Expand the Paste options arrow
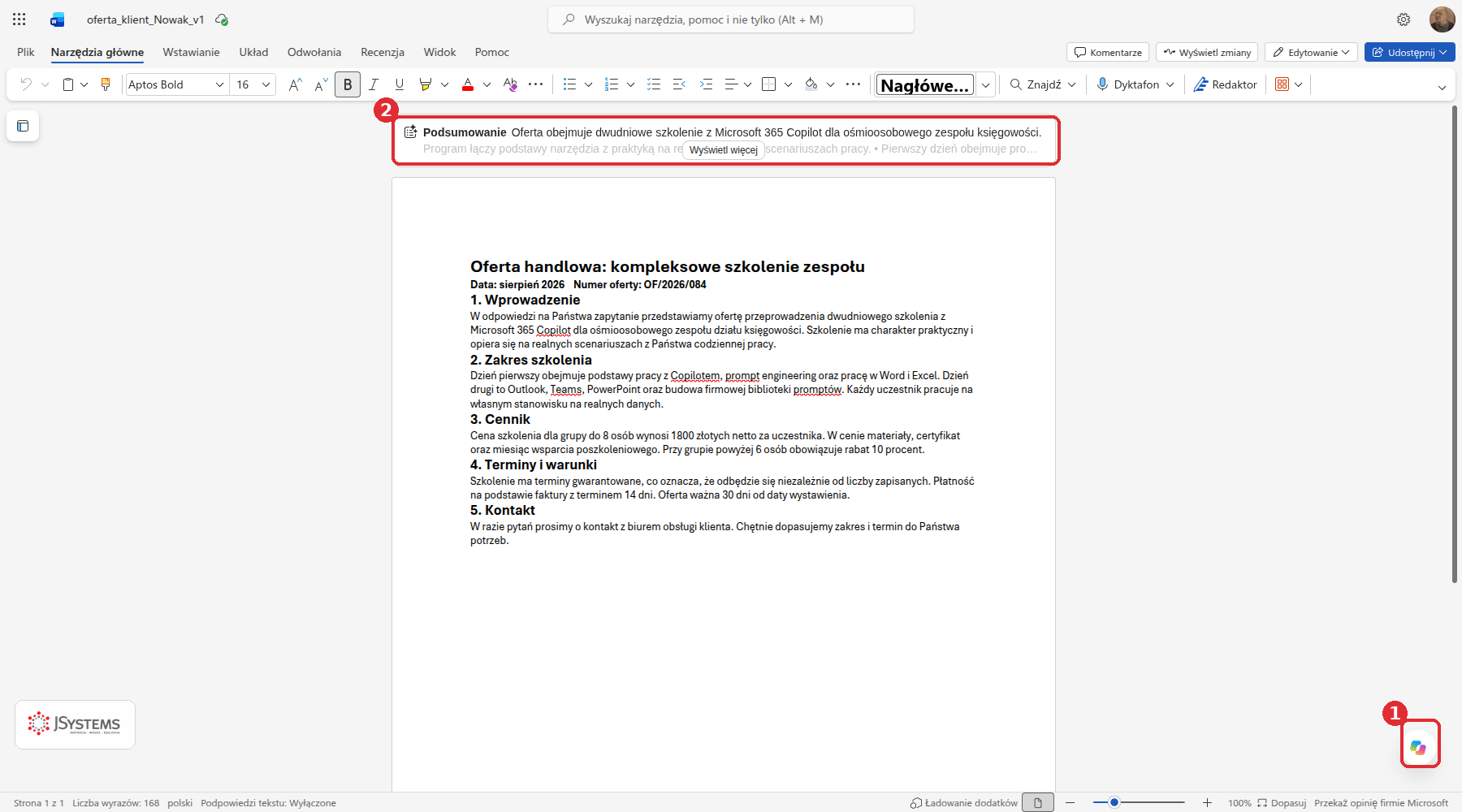This screenshot has height=812, width=1462. coord(84,84)
